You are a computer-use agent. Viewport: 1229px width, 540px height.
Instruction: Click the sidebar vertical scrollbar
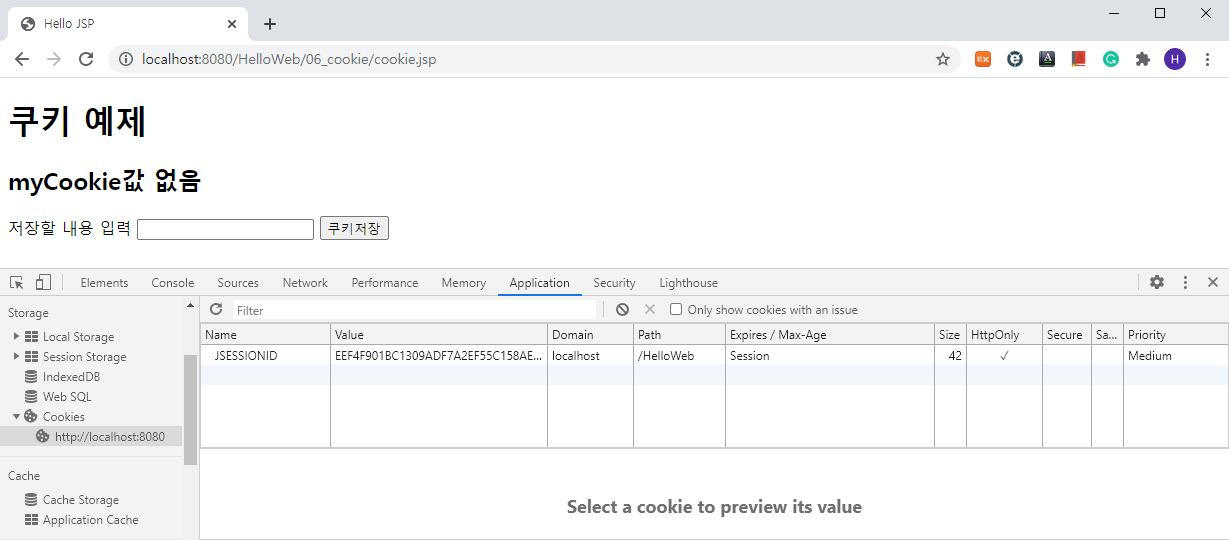(x=190, y=410)
